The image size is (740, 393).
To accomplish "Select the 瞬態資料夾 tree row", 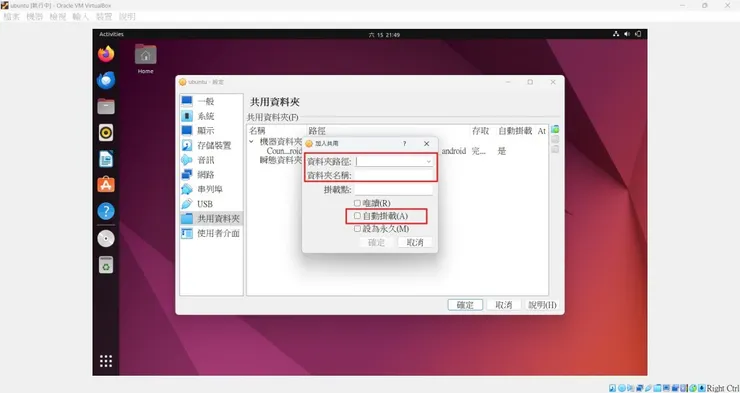I will [x=281, y=160].
